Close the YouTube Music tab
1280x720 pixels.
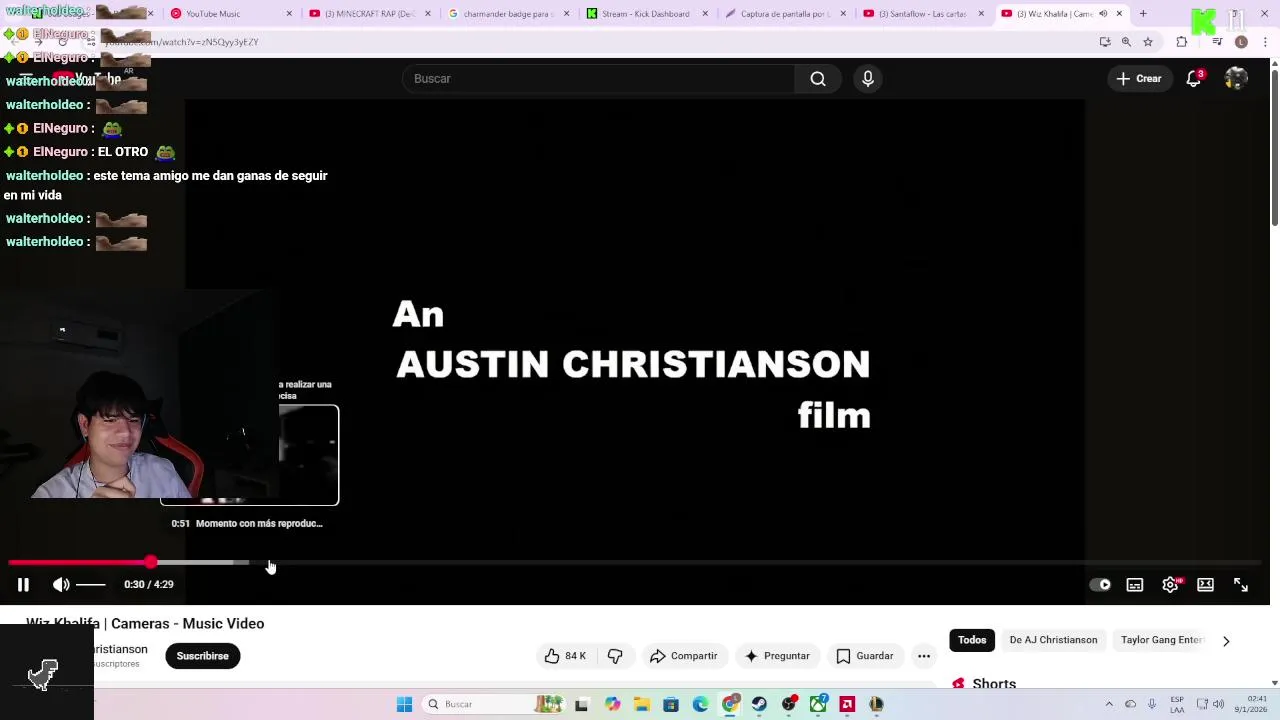pyautogui.click(x=289, y=14)
